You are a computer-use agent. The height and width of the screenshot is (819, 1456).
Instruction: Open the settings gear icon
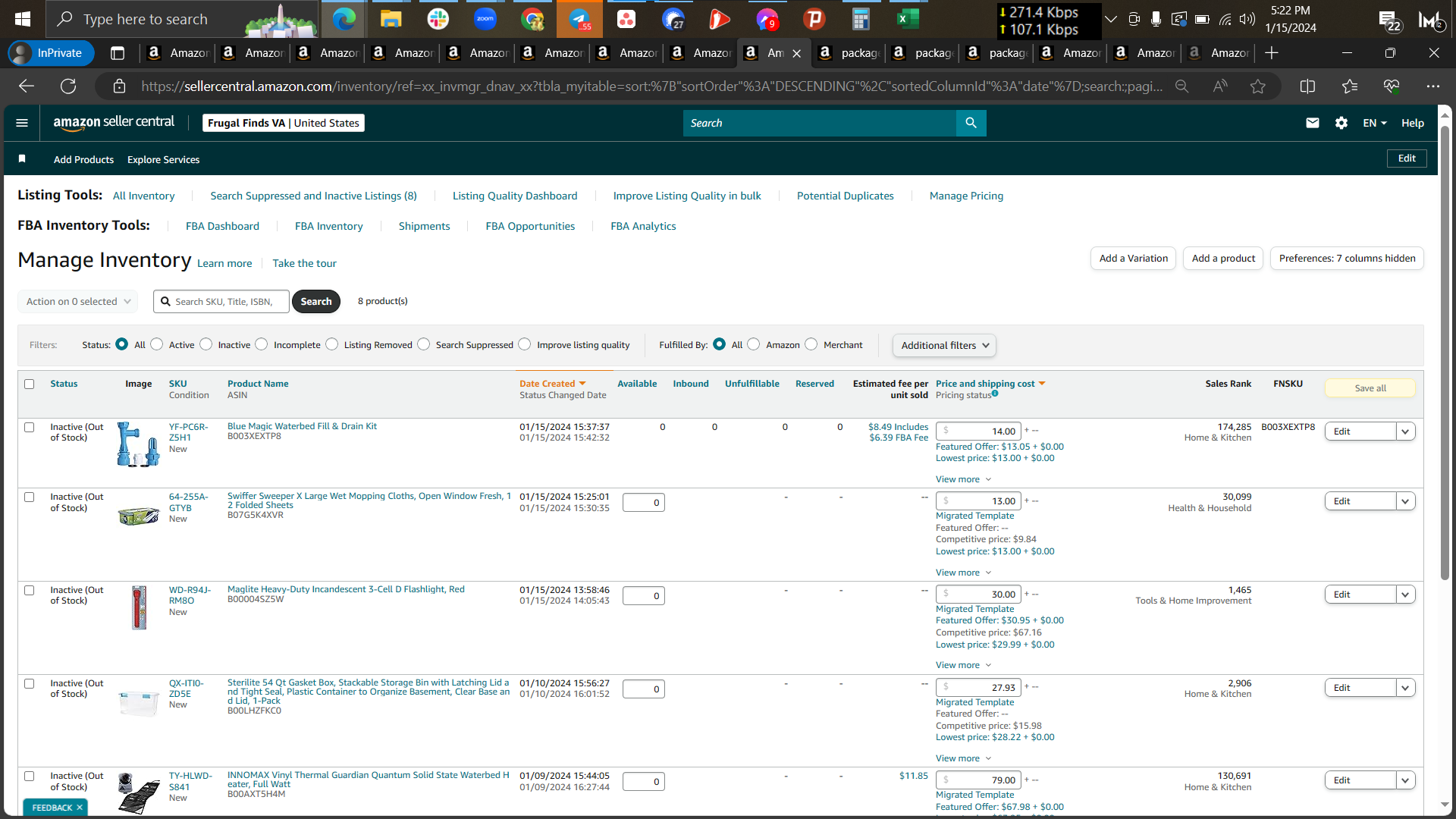pyautogui.click(x=1341, y=123)
